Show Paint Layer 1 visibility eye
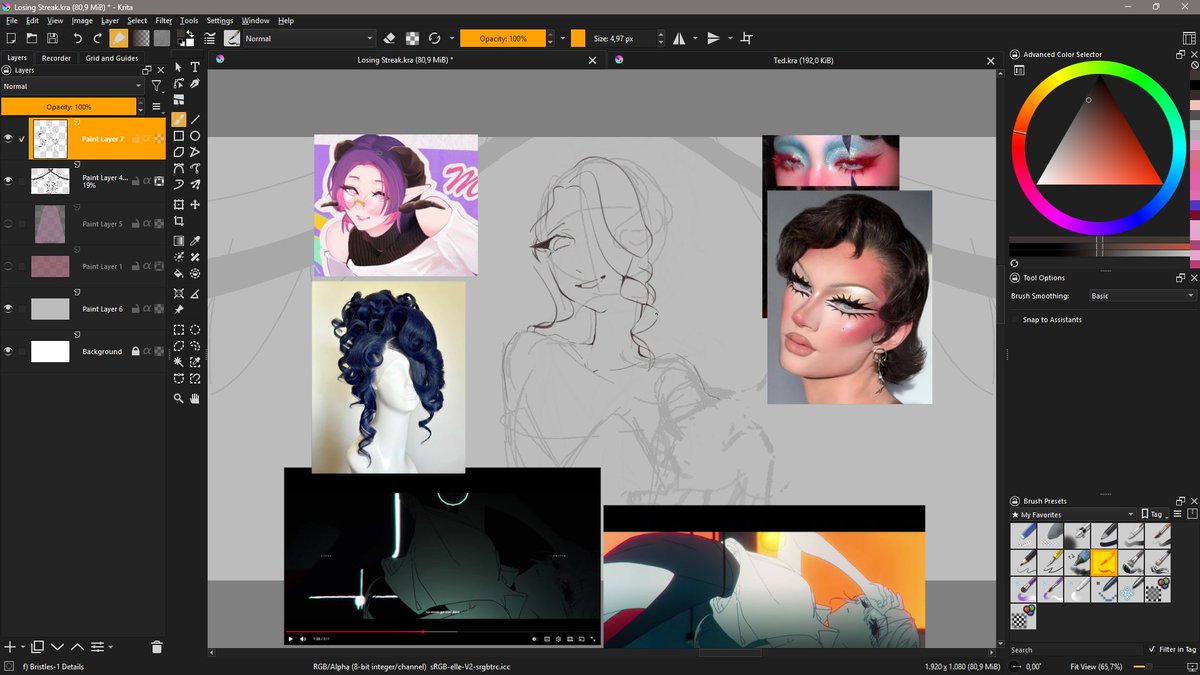This screenshot has width=1200, height=675. point(9,266)
